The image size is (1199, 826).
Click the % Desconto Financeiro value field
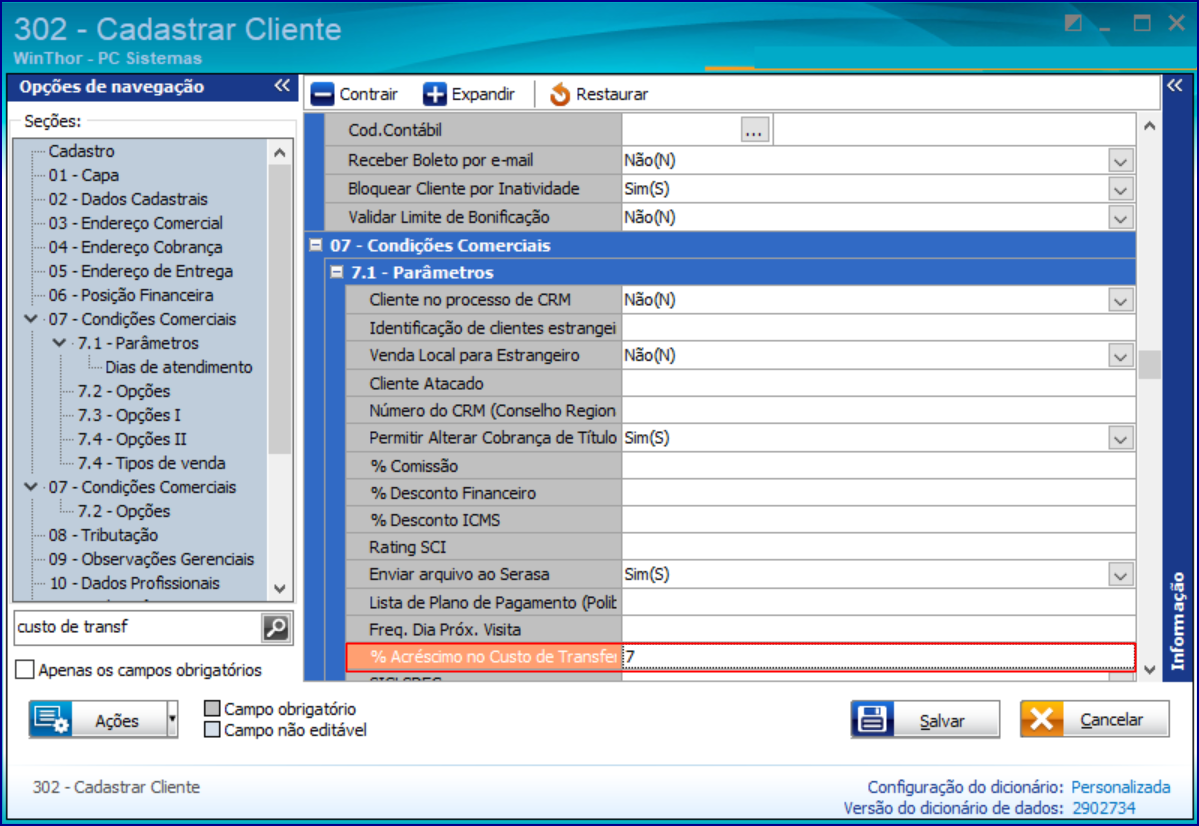[878, 493]
